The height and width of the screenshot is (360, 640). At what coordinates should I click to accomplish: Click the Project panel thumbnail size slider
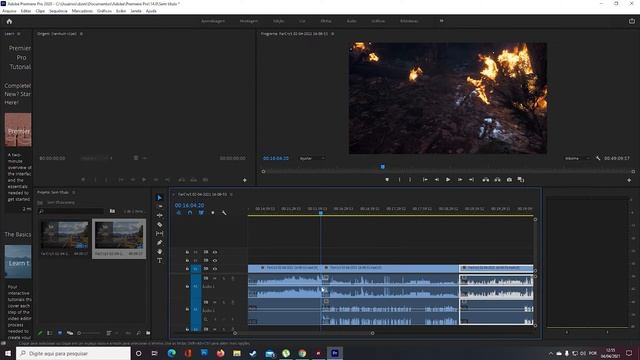tap(89, 333)
